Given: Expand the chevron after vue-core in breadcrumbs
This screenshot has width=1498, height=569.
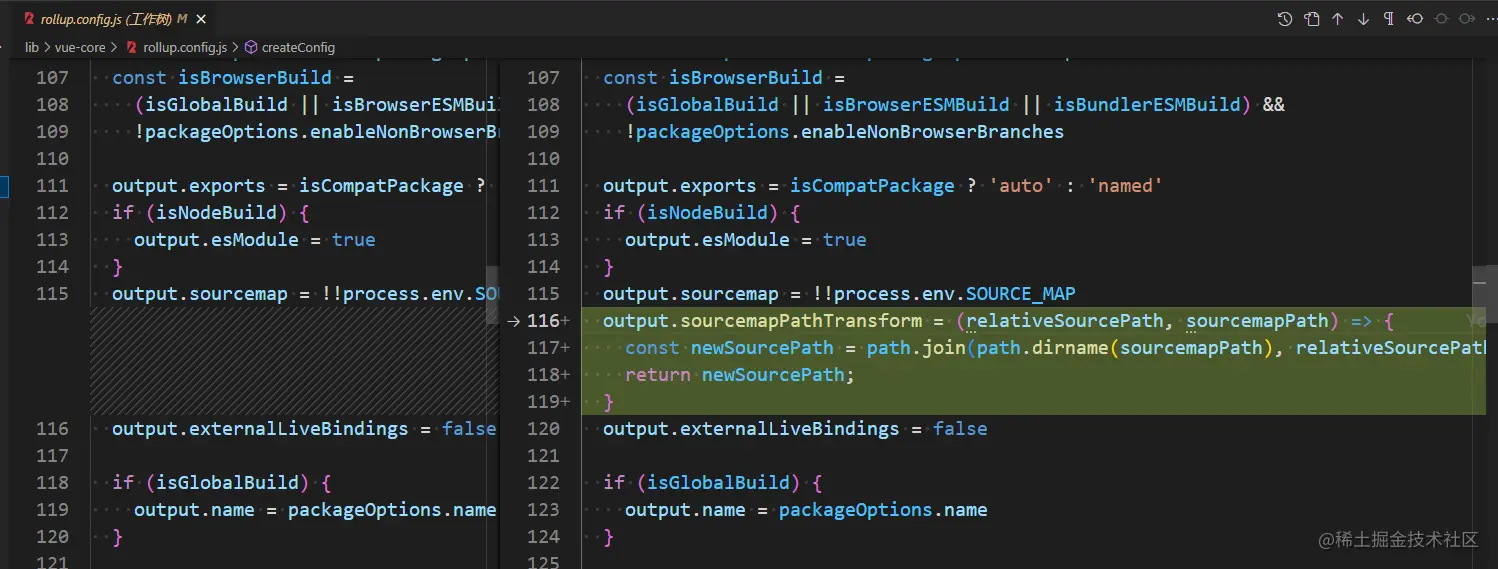Looking at the screenshot, I should [114, 47].
